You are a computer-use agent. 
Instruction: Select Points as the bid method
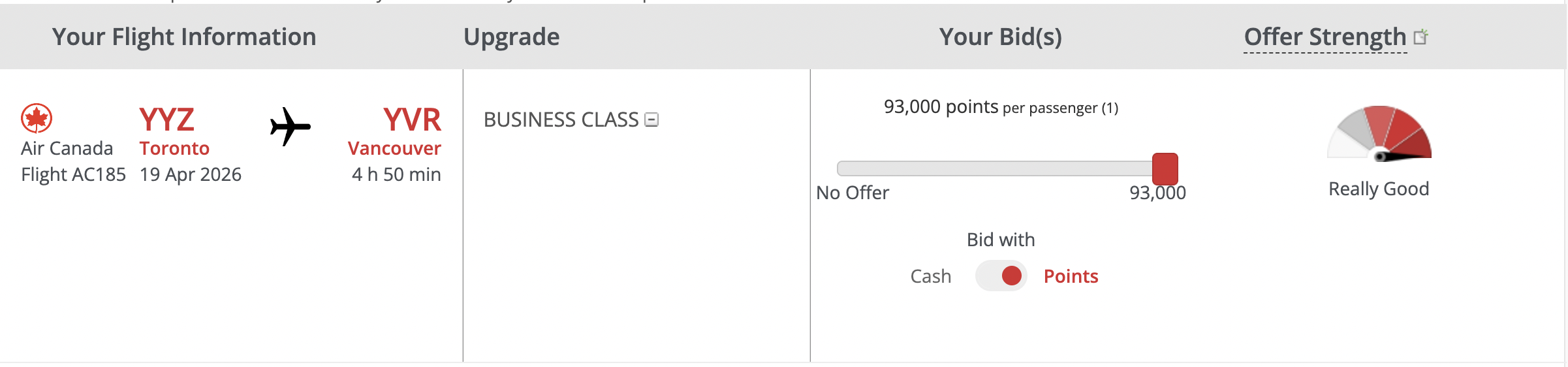click(x=1071, y=276)
